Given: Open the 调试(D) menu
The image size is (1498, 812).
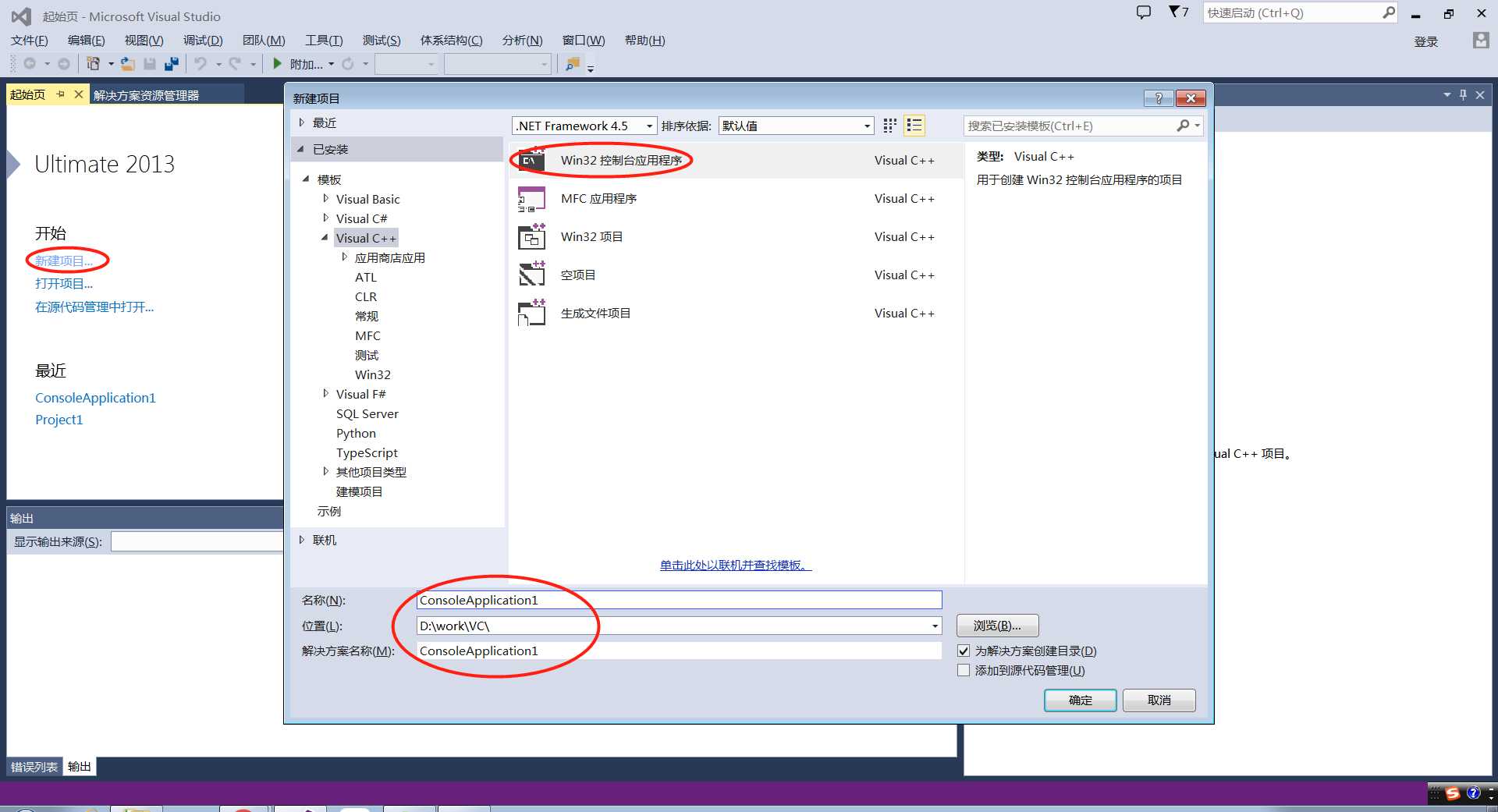Looking at the screenshot, I should [203, 41].
